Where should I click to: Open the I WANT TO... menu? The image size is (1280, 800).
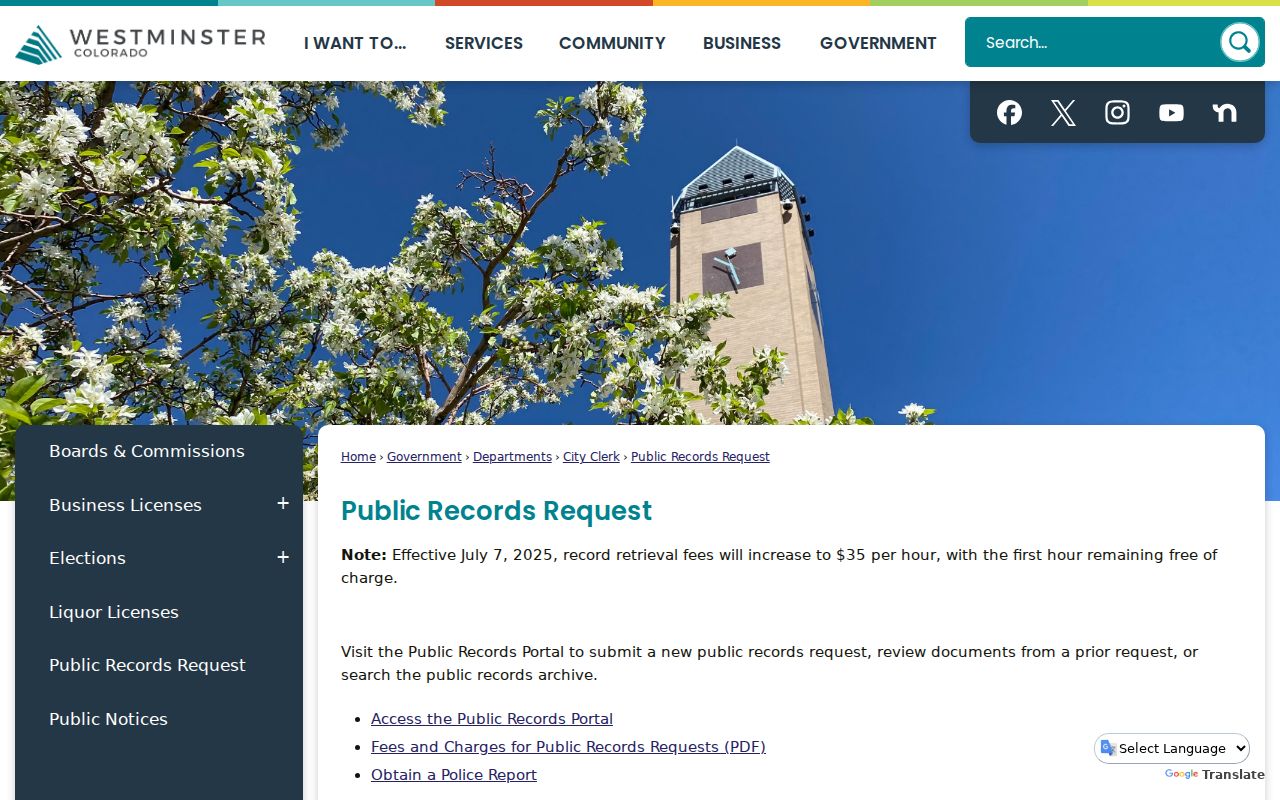click(355, 43)
